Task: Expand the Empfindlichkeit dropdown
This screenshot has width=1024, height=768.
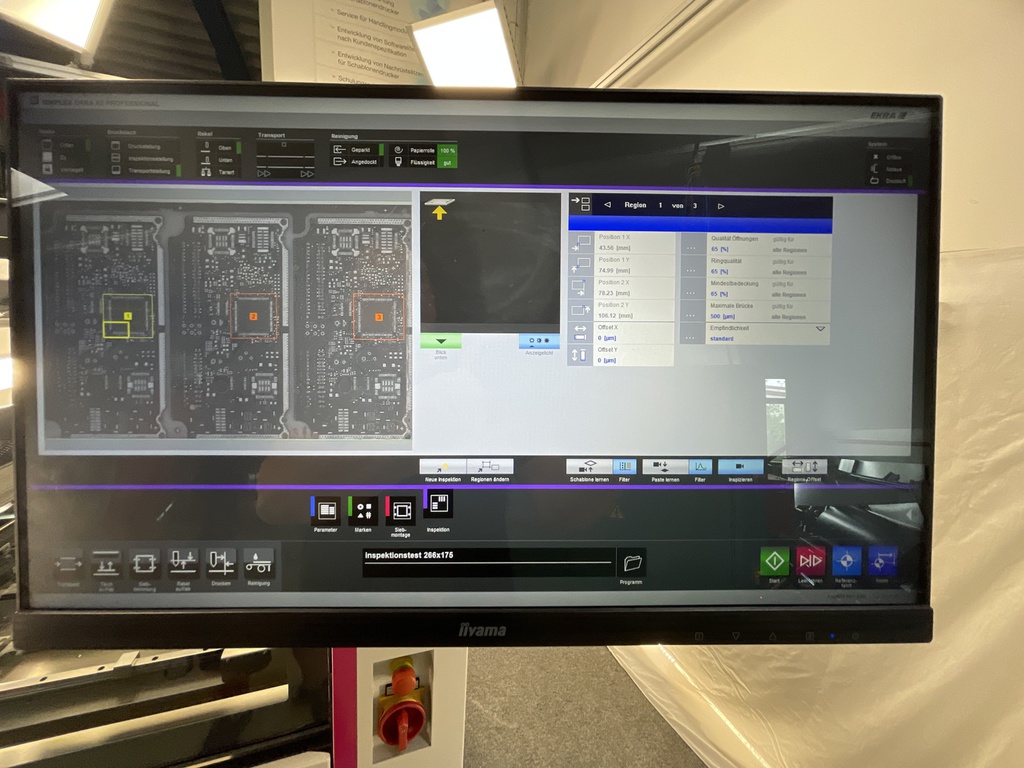Action: coord(820,328)
